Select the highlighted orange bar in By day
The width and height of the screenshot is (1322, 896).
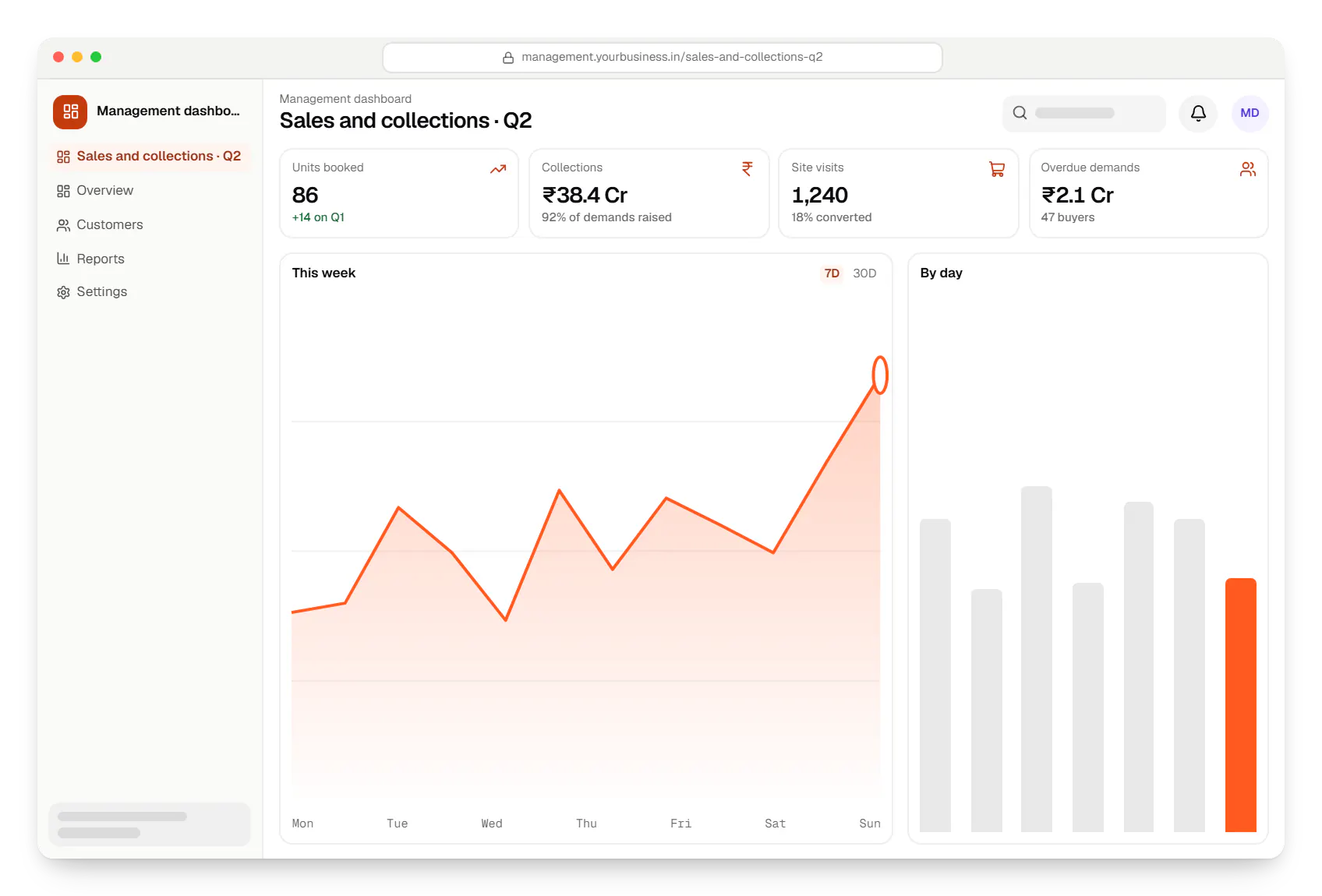pos(1240,705)
